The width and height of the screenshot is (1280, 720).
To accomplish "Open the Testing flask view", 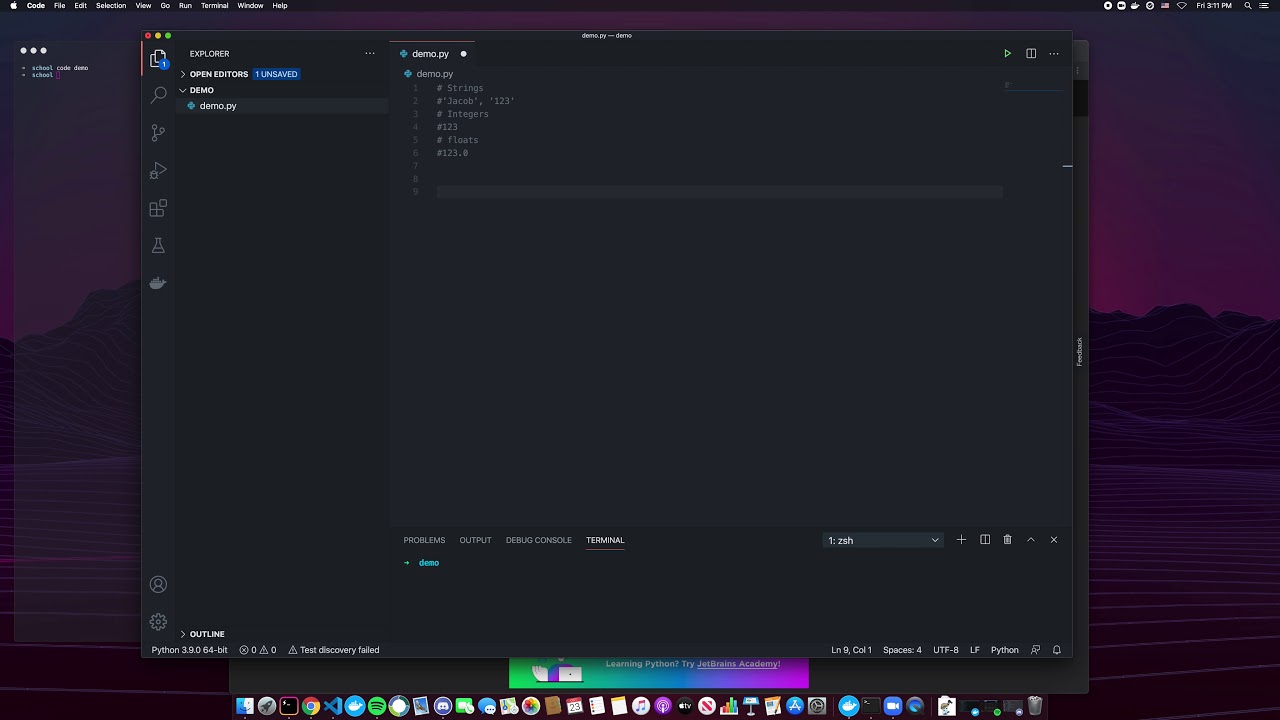I will tap(158, 246).
